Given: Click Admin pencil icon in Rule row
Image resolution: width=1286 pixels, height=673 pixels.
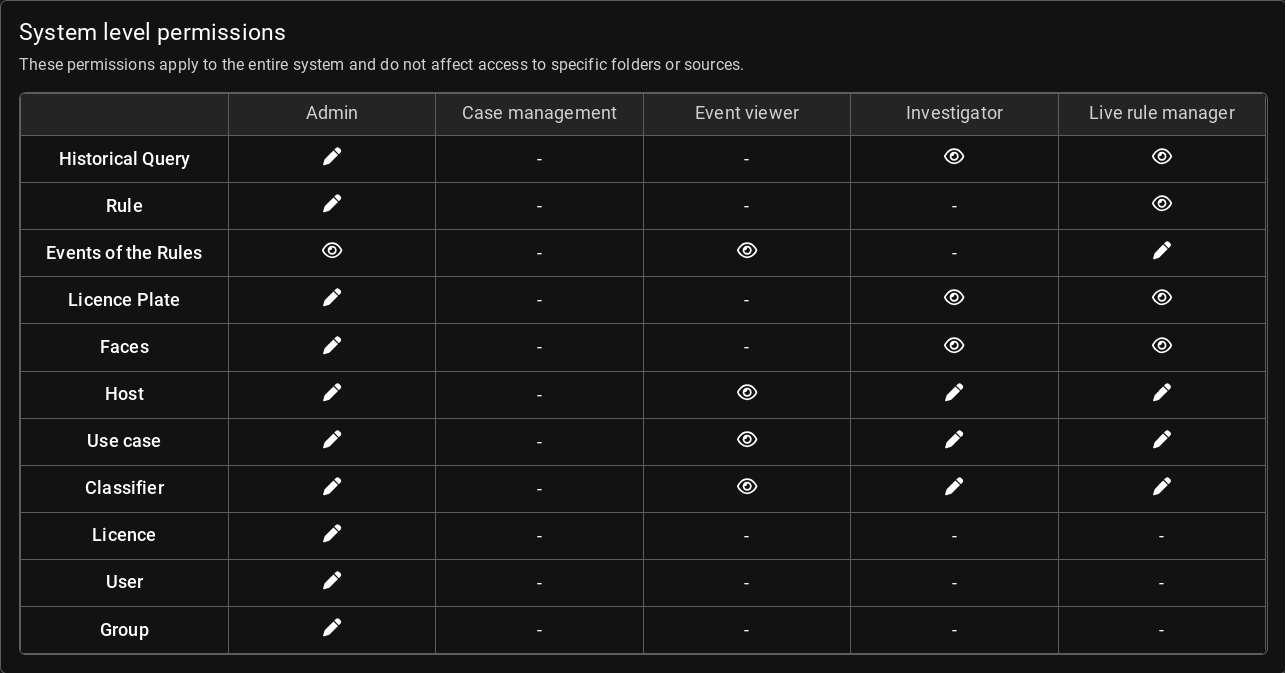Looking at the screenshot, I should pos(332,204).
